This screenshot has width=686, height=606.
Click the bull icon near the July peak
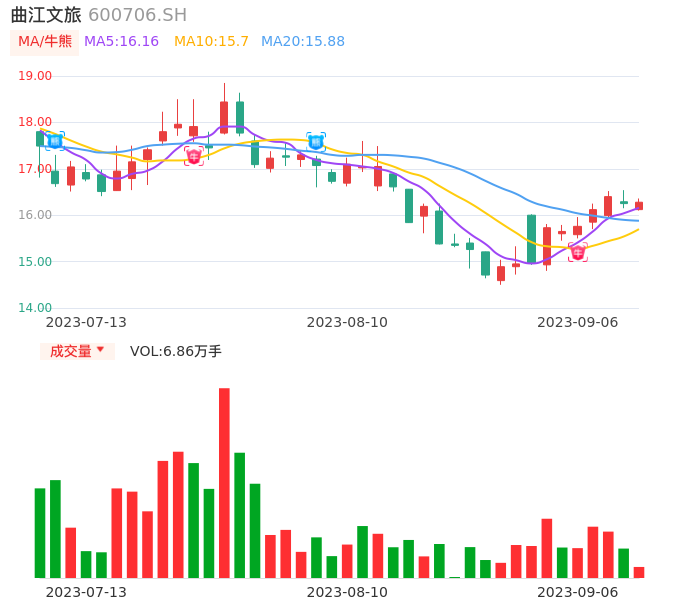point(194,156)
